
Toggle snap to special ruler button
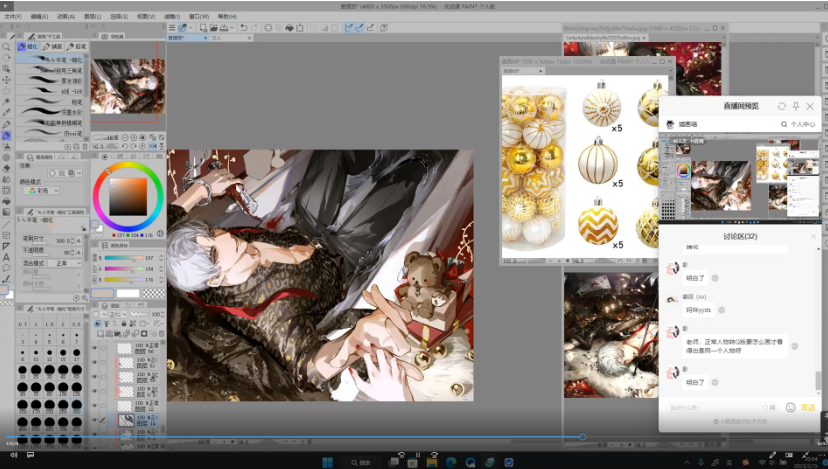tap(359, 27)
